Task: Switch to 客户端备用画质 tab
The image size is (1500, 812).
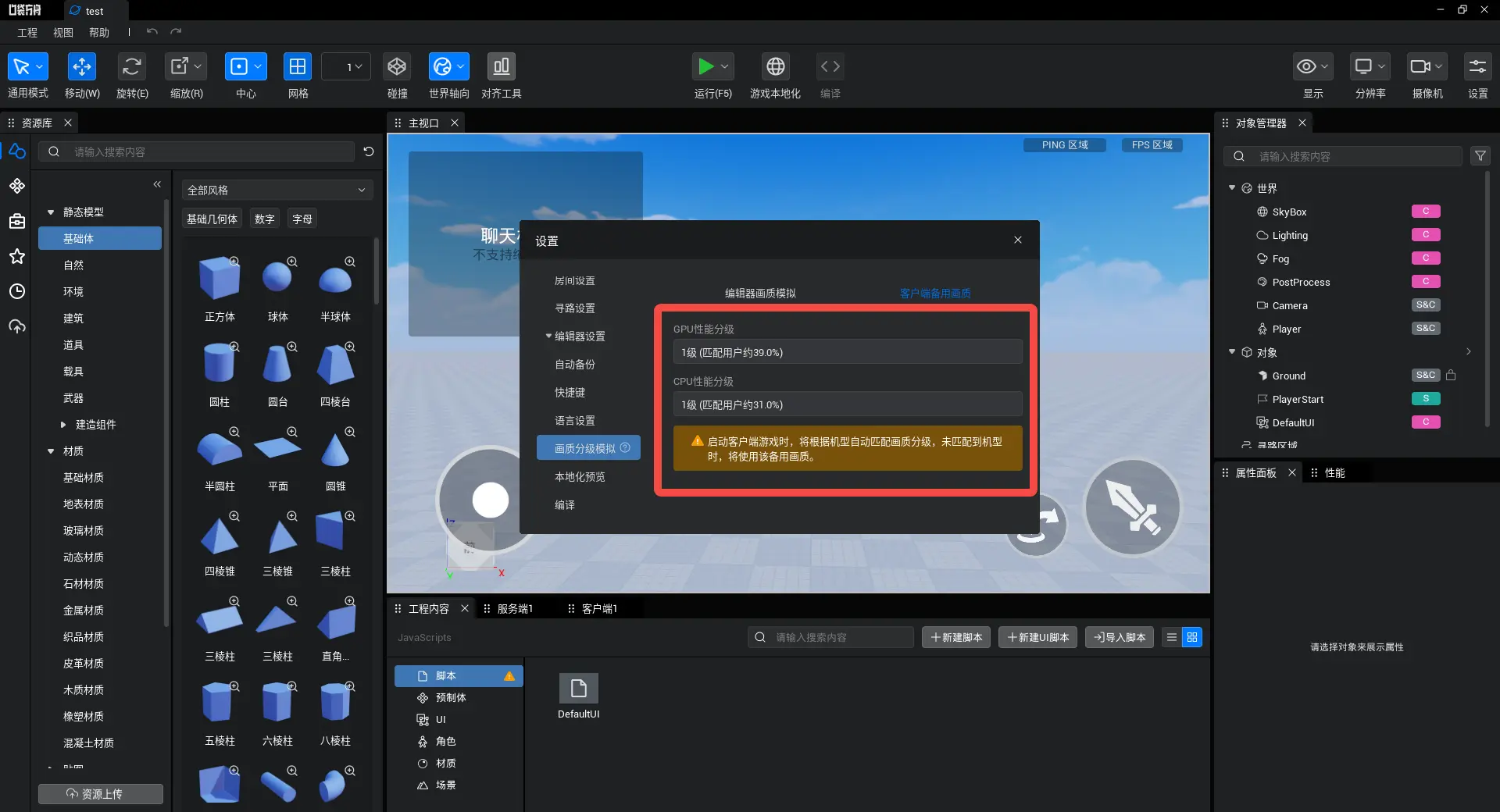Action: (x=935, y=293)
